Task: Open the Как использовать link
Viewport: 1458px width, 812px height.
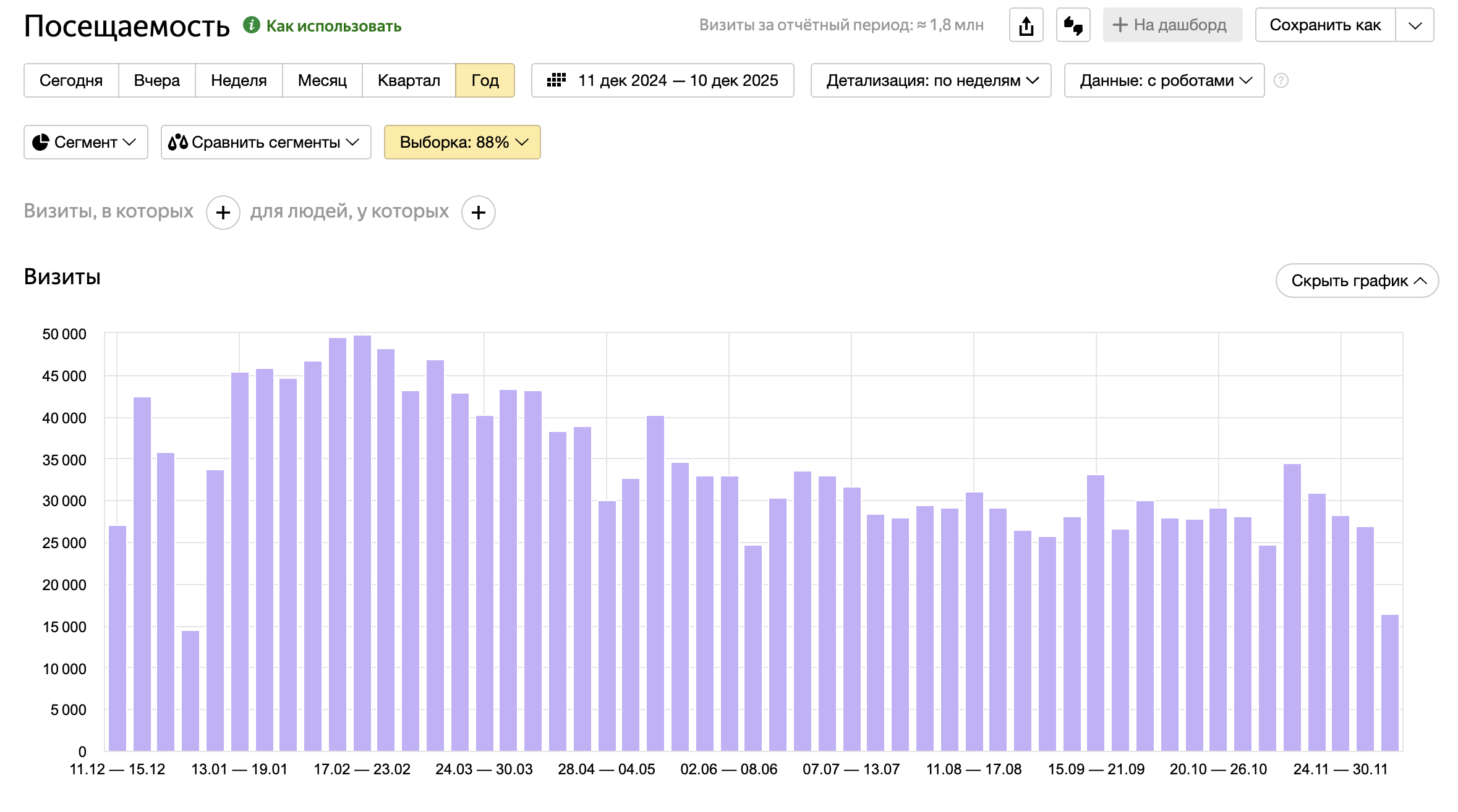Action: [x=333, y=26]
